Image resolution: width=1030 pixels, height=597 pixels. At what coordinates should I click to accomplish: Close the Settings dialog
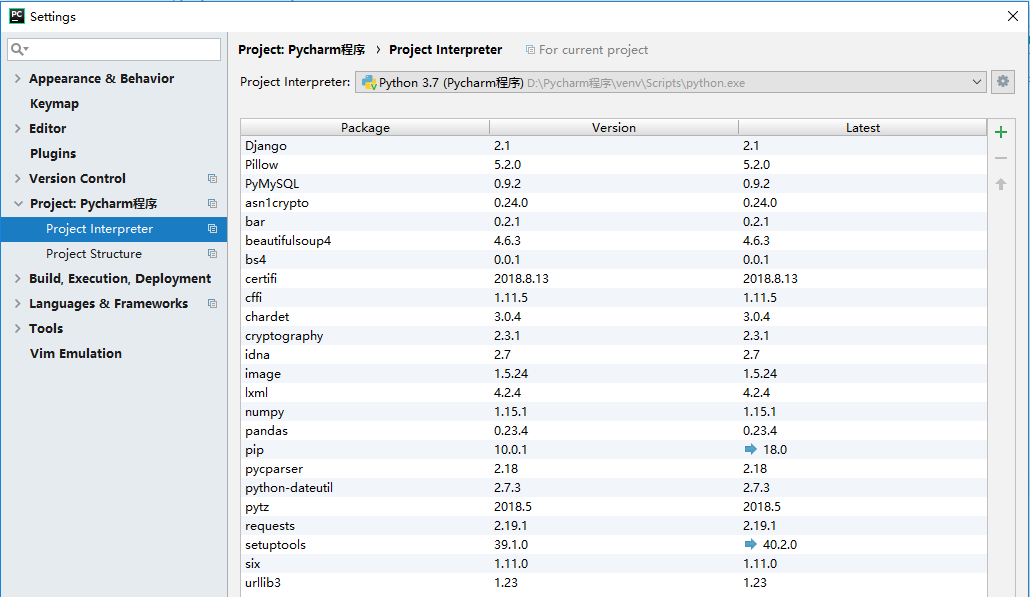pos(1013,16)
